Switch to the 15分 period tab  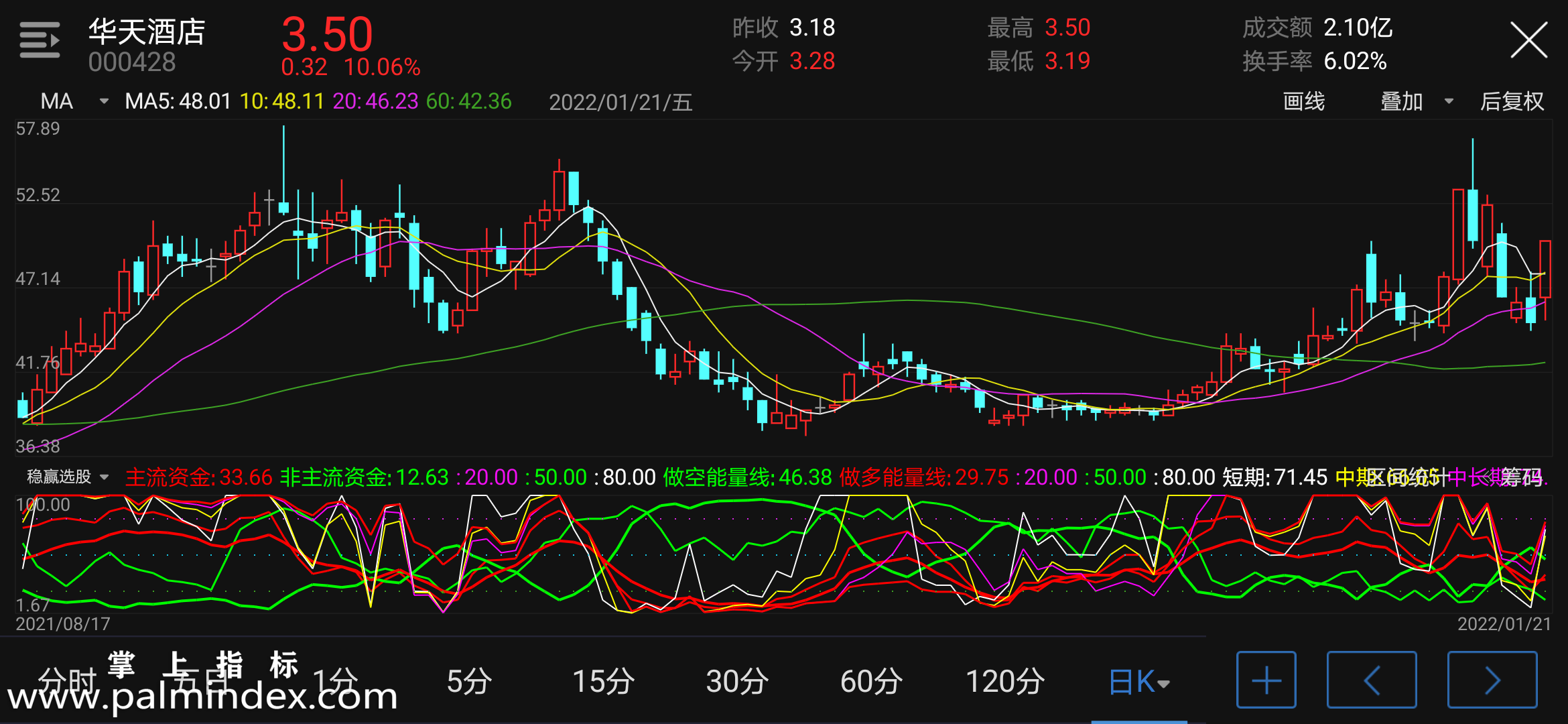pyautogui.click(x=603, y=682)
